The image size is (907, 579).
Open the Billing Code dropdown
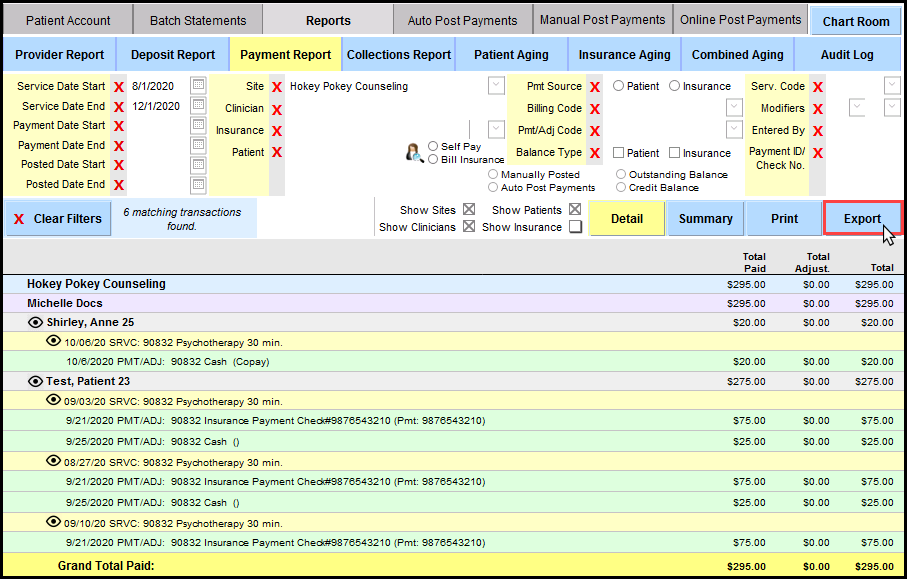(x=734, y=108)
